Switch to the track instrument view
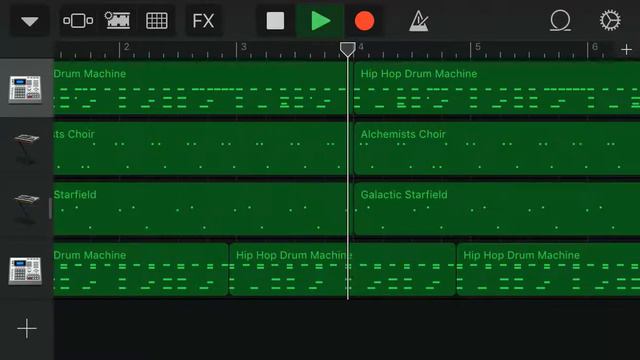 coord(78,21)
